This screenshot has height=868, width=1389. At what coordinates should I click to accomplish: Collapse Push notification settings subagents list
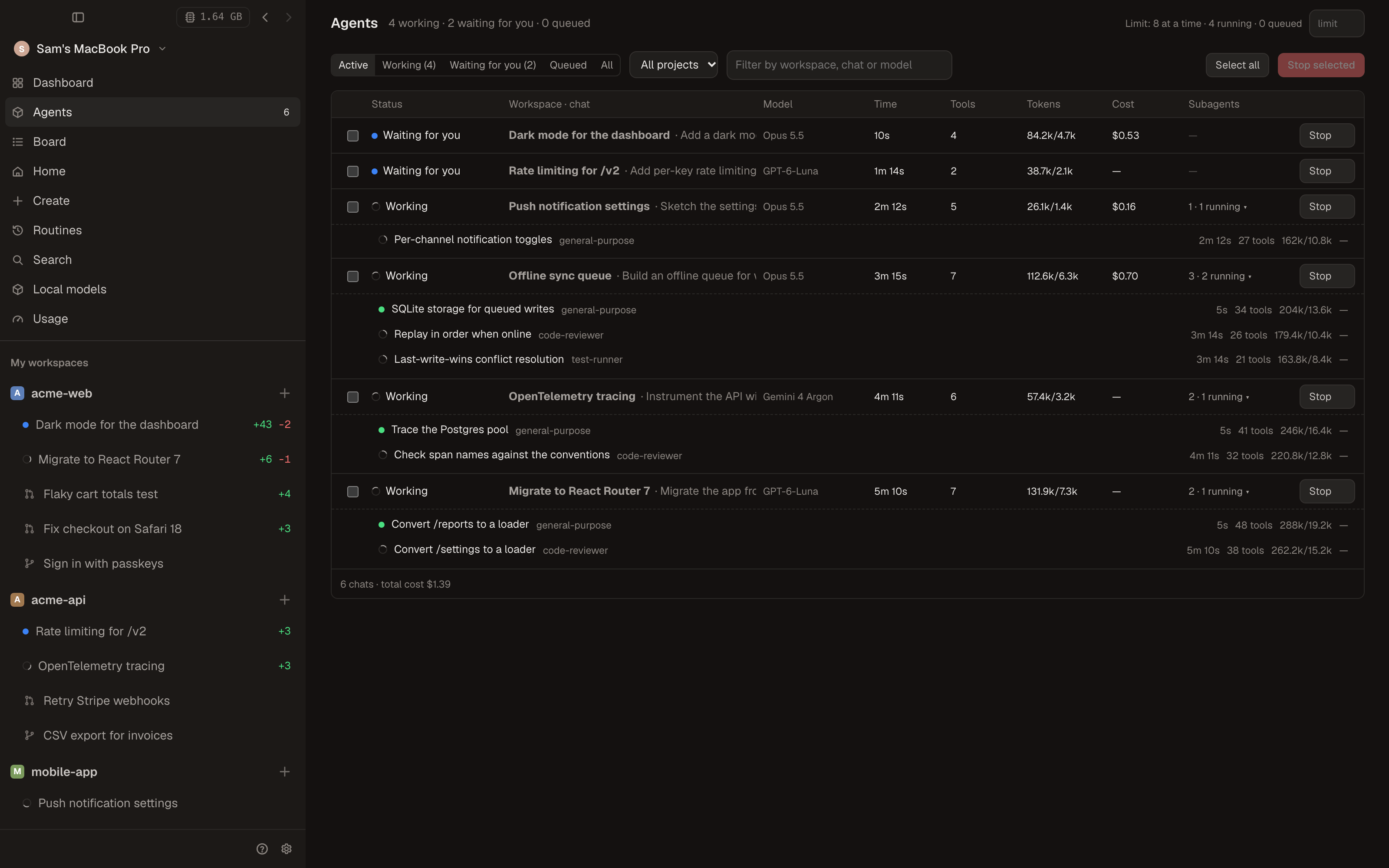(x=1218, y=207)
